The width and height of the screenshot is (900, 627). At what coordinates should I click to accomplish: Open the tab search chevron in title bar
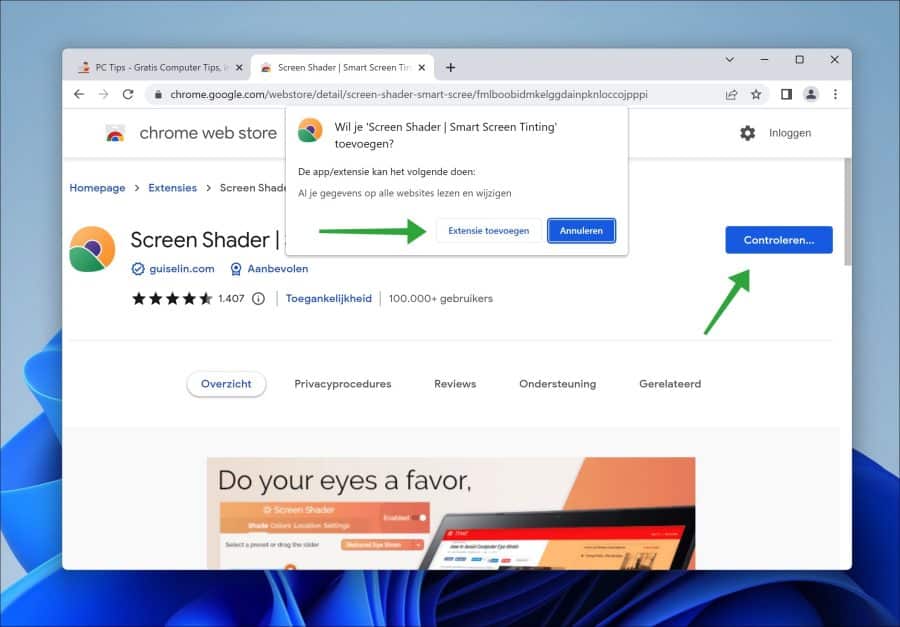[x=730, y=60]
